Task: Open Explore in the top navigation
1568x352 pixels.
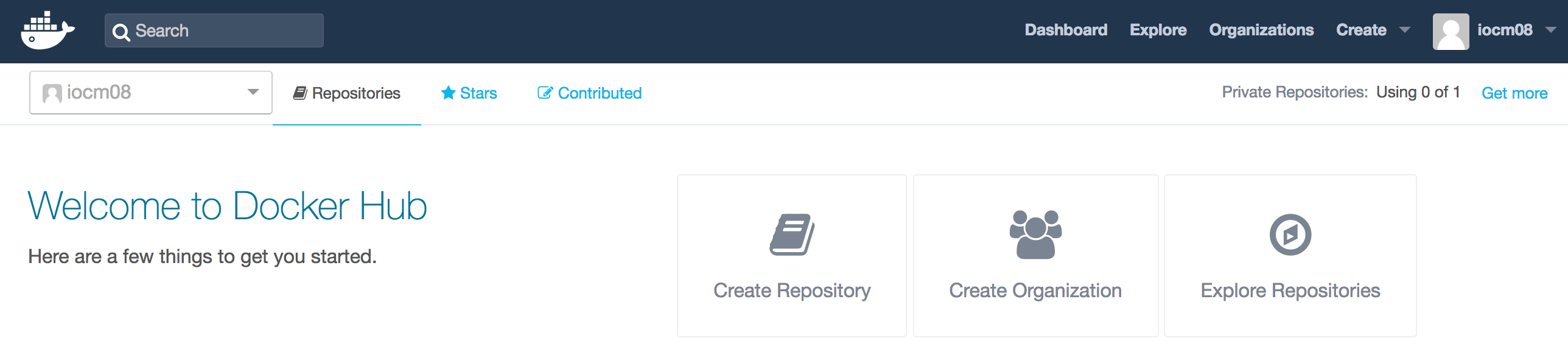Action: pos(1158,30)
